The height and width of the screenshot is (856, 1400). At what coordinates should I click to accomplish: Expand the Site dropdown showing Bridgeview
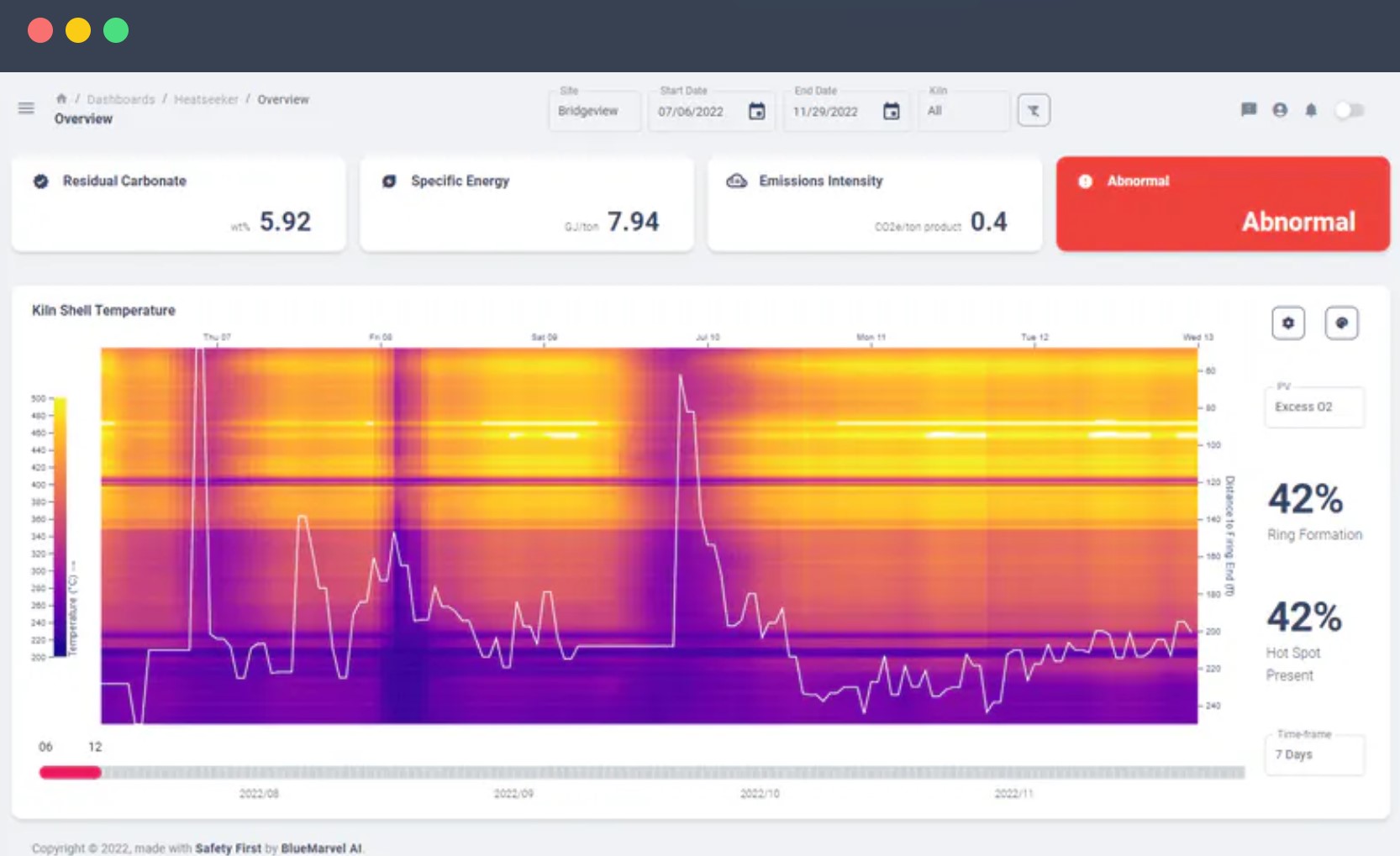[x=594, y=111]
